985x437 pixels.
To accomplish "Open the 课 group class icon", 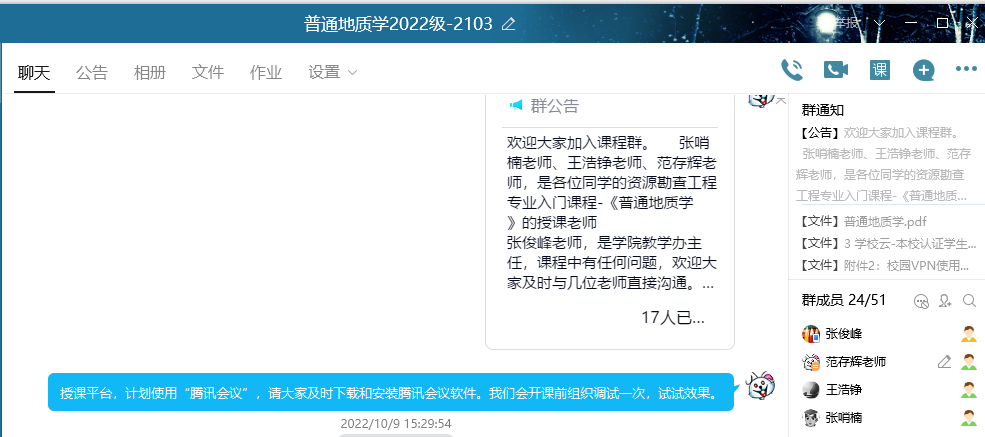I will click(879, 70).
